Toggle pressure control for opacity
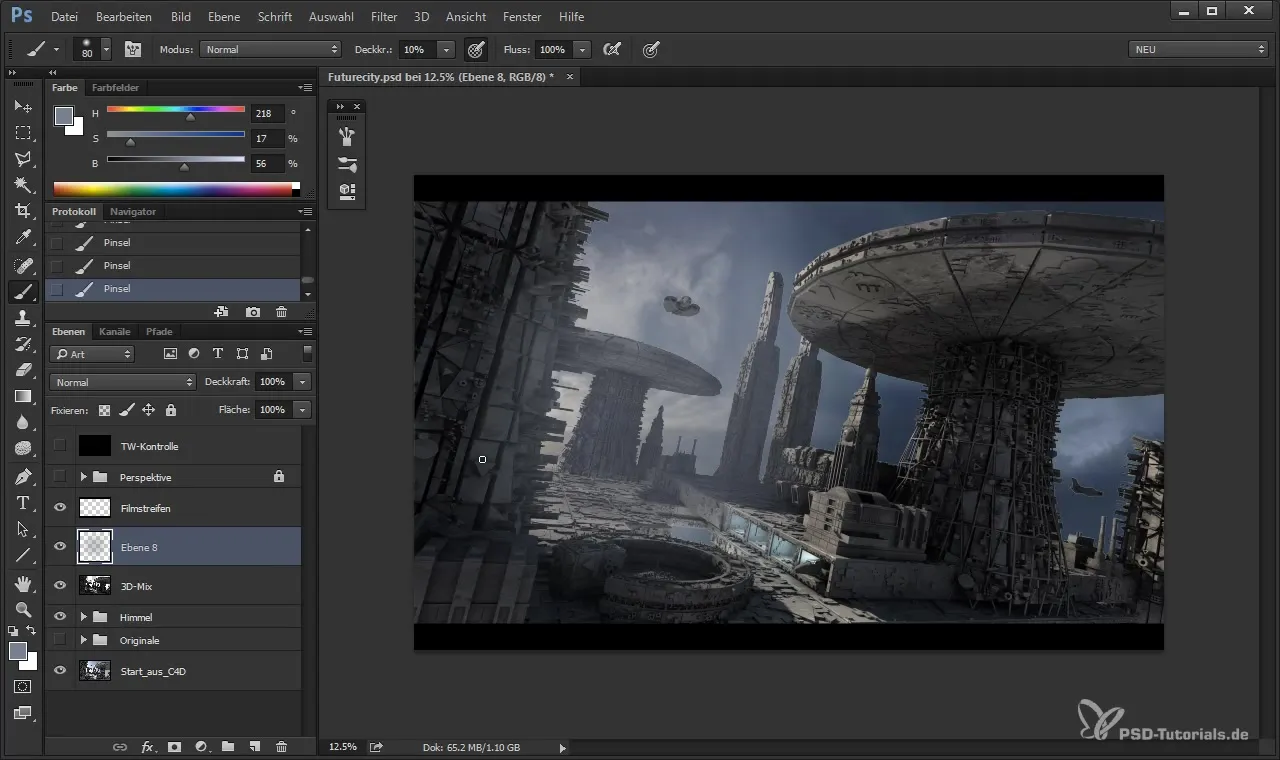The width and height of the screenshot is (1280, 760). (x=476, y=49)
